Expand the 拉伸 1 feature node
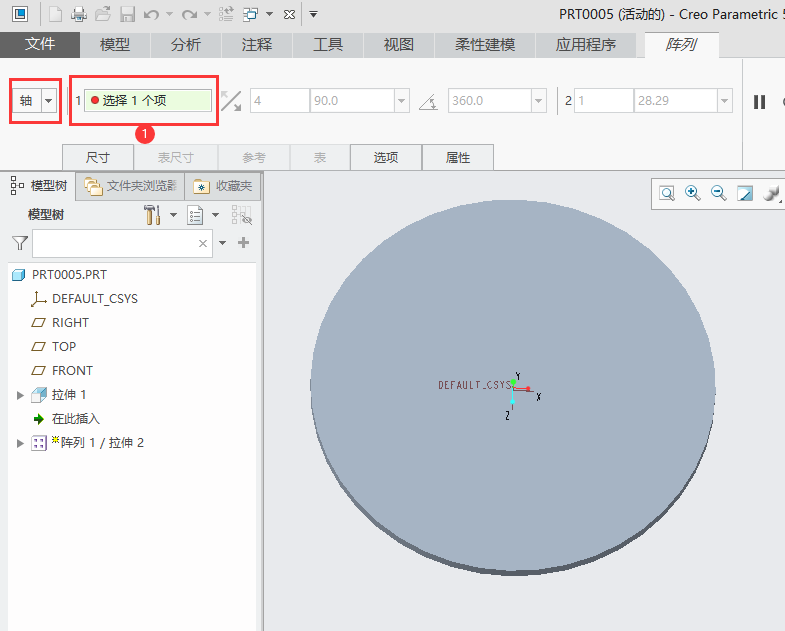 click(20, 395)
